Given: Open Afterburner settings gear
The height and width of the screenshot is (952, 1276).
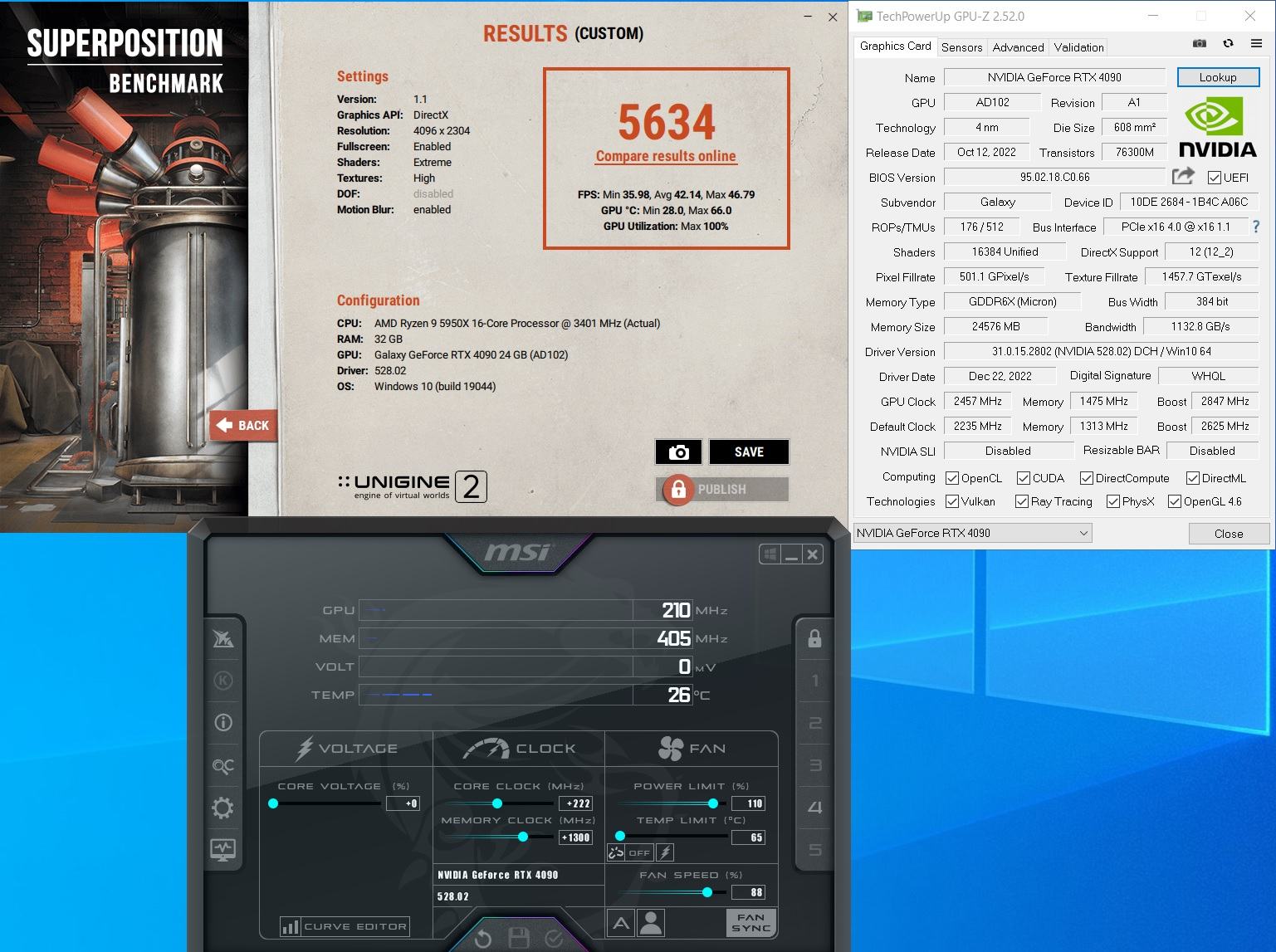Looking at the screenshot, I should (x=223, y=808).
